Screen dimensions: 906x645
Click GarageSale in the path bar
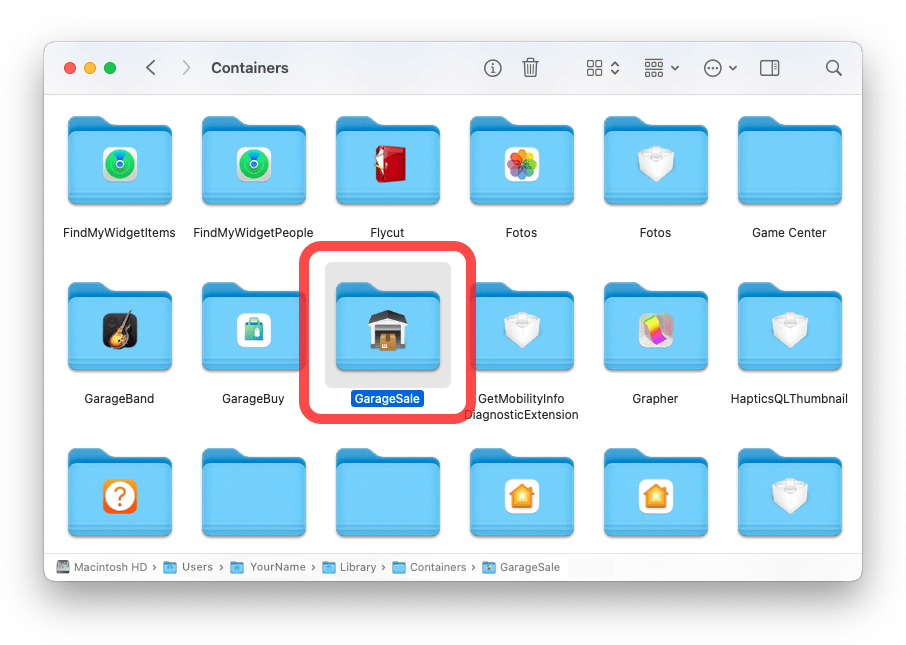coord(521,567)
